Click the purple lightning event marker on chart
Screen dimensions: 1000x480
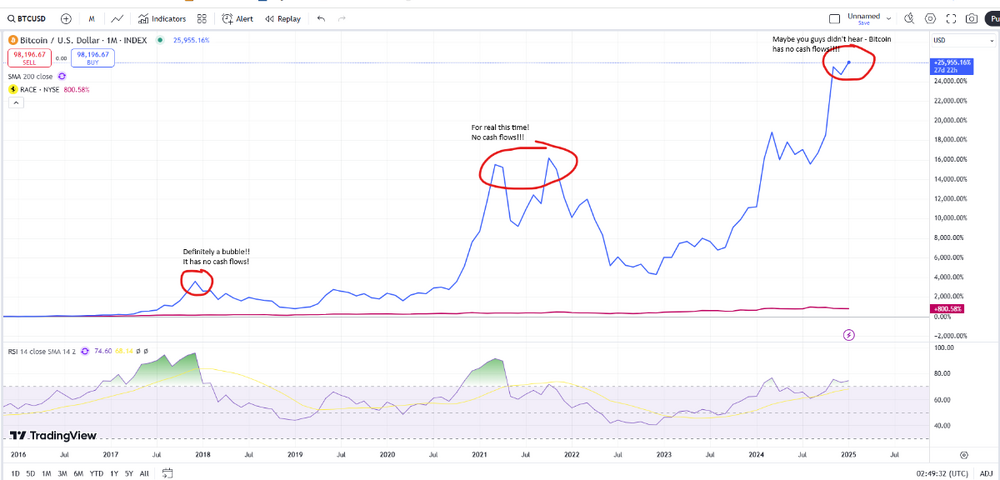tap(849, 334)
